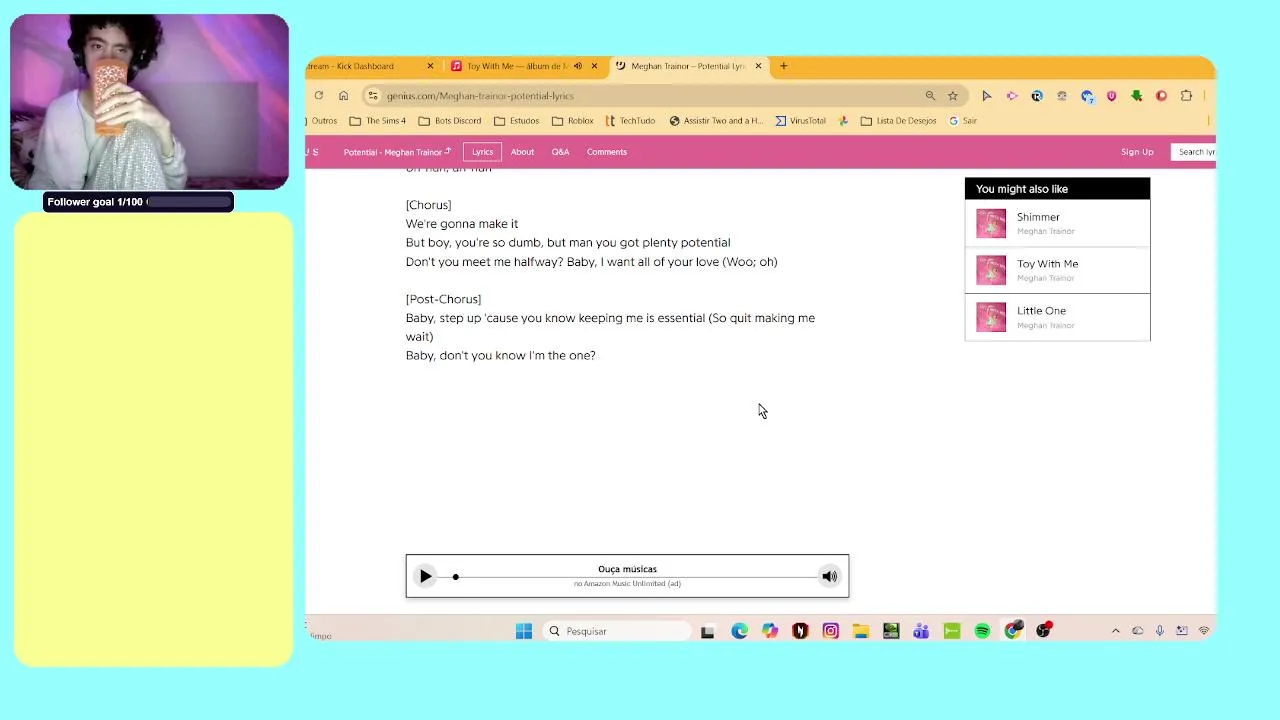This screenshot has height=720, width=1280.
Task: Go to the Q&A section
Action: tap(560, 152)
